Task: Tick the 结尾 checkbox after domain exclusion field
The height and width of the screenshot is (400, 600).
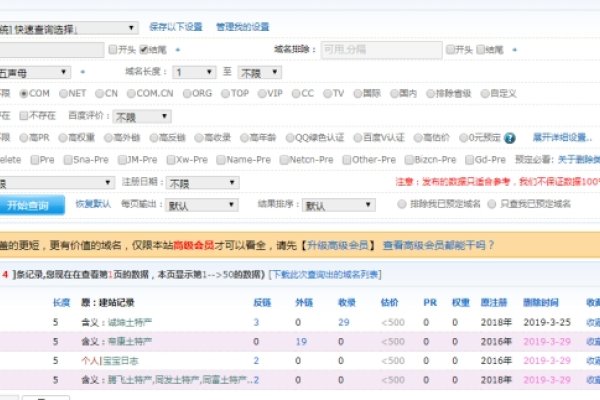Action: pyautogui.click(x=481, y=49)
